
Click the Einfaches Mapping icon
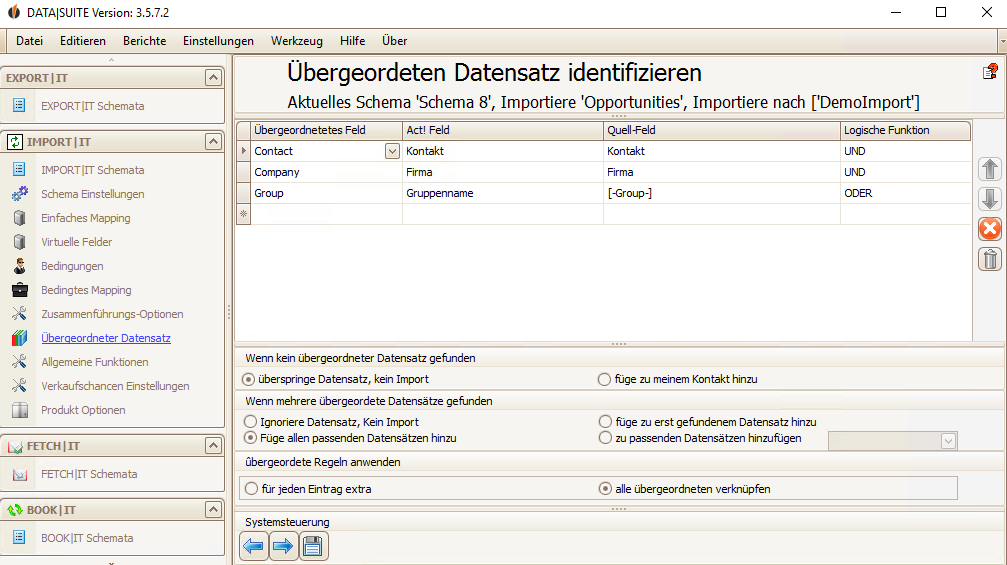(20, 218)
